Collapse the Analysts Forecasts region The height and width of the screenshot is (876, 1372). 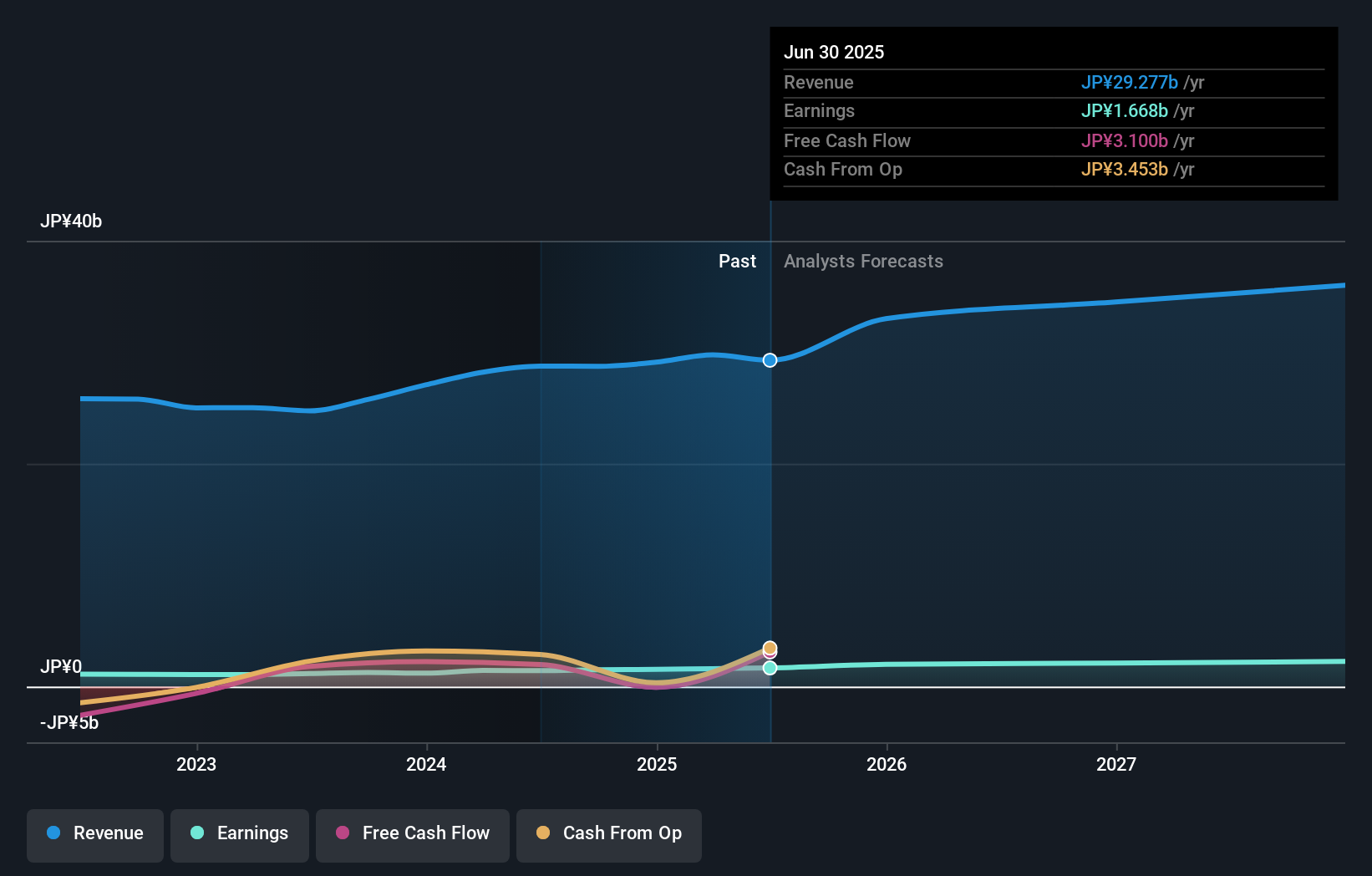pyautogui.click(x=863, y=261)
